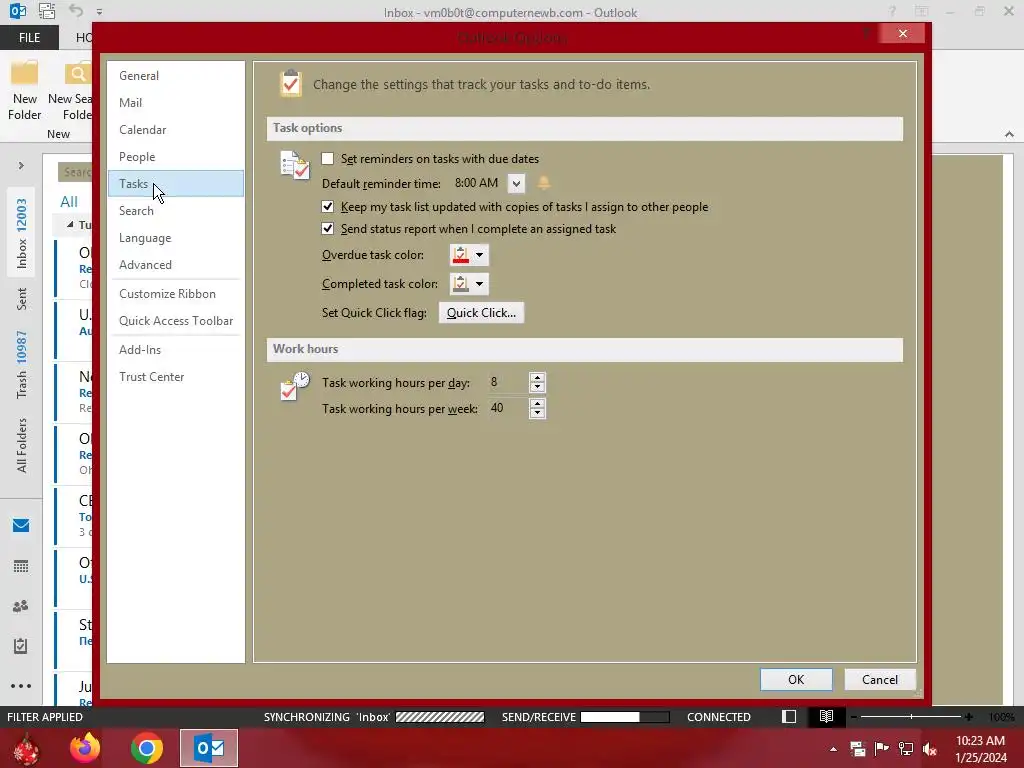Enable Set reminders on tasks with due dates
1024x768 pixels.
pyautogui.click(x=328, y=159)
